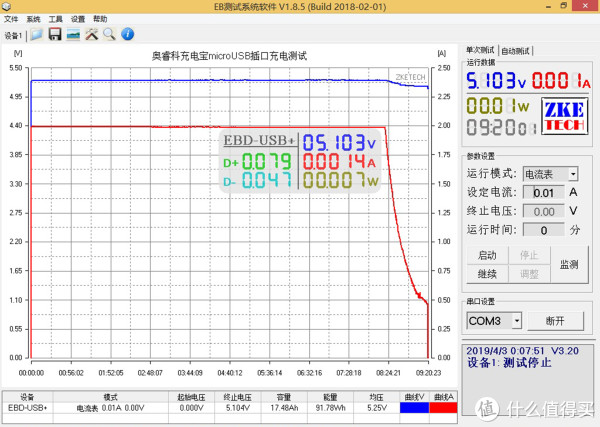
Task: Save data with the floppy disk icon
Action: point(55,34)
